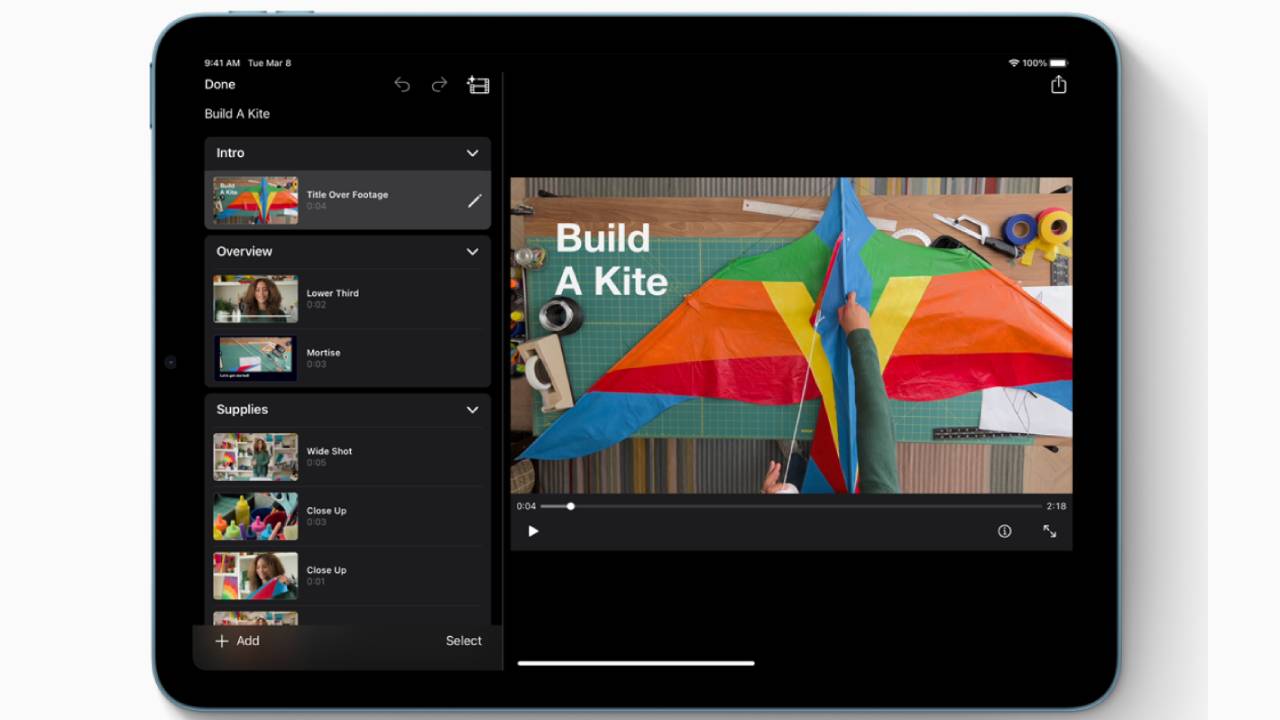Viewport: 1280px width, 720px height.
Task: Collapse the Supplies section
Action: coord(473,409)
